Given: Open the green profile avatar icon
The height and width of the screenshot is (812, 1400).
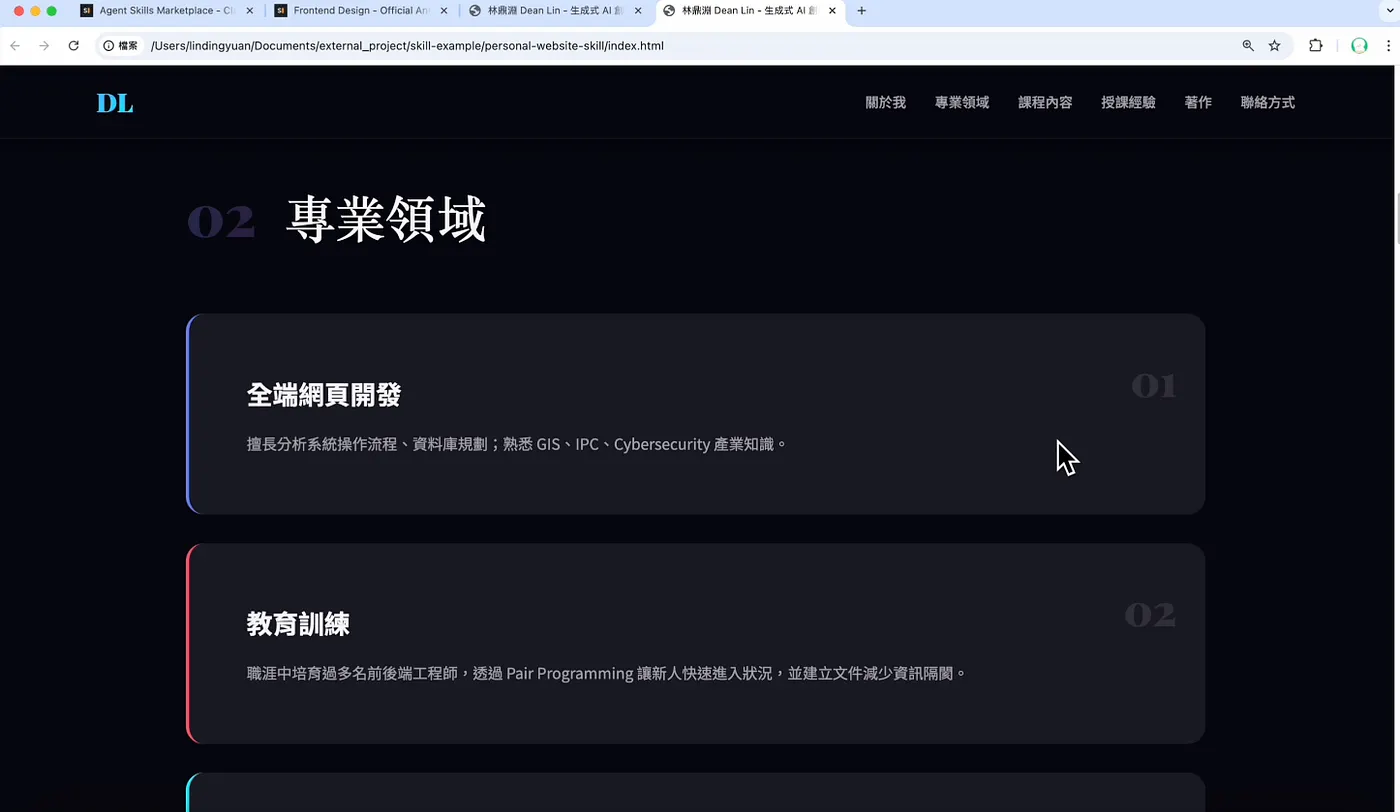Looking at the screenshot, I should tap(1359, 46).
